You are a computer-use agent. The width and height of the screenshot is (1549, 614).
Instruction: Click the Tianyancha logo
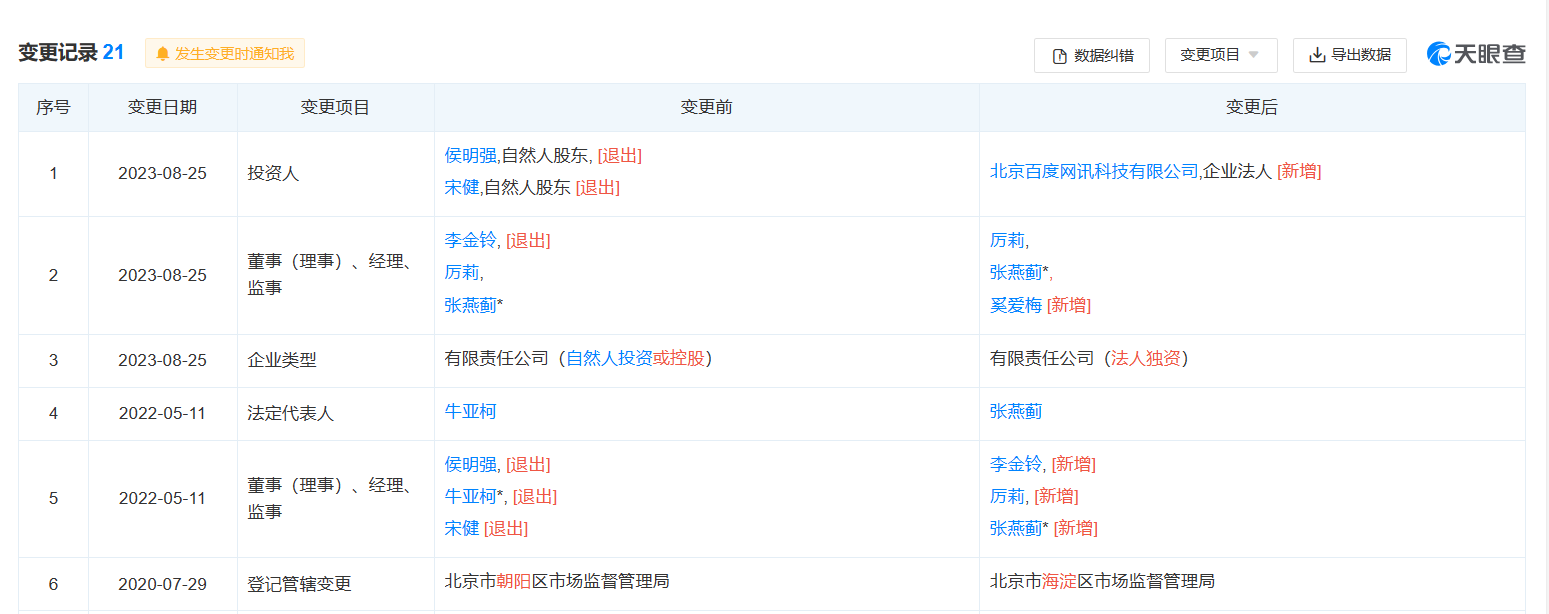tap(1476, 54)
